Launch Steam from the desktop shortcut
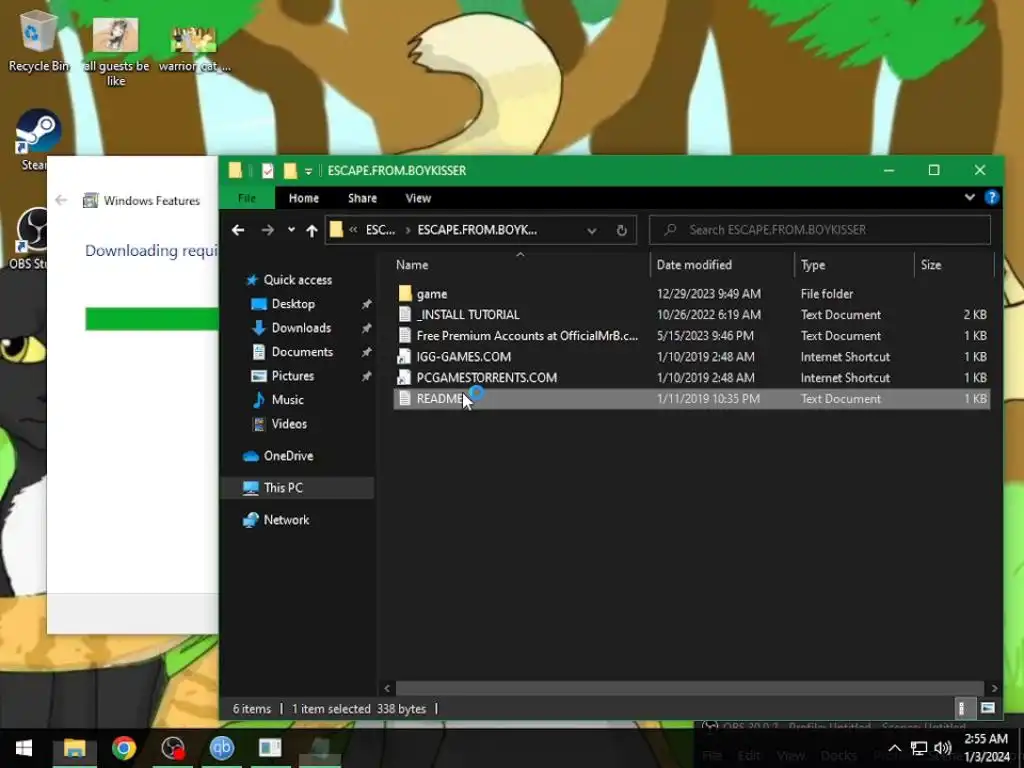Image resolution: width=1024 pixels, height=768 pixels. [38, 138]
